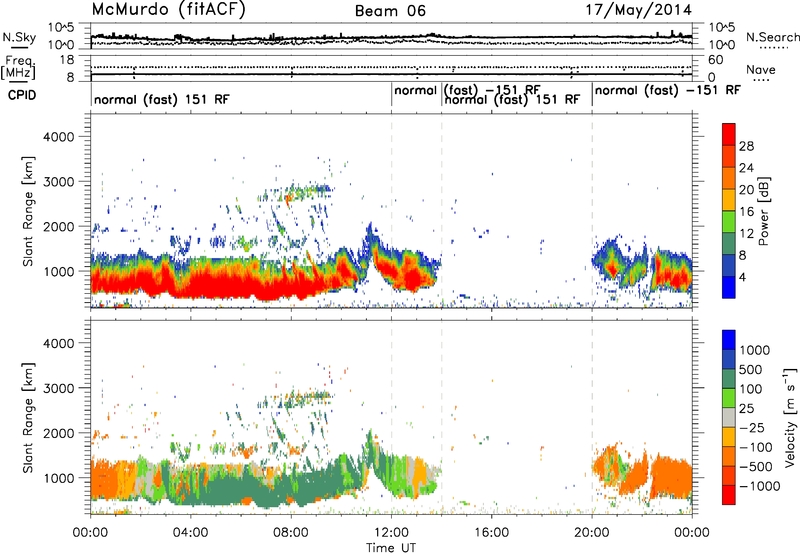Viewport: 800px width, 554px height.
Task: Click the '28' tick on the Power scale
Action: (x=746, y=146)
